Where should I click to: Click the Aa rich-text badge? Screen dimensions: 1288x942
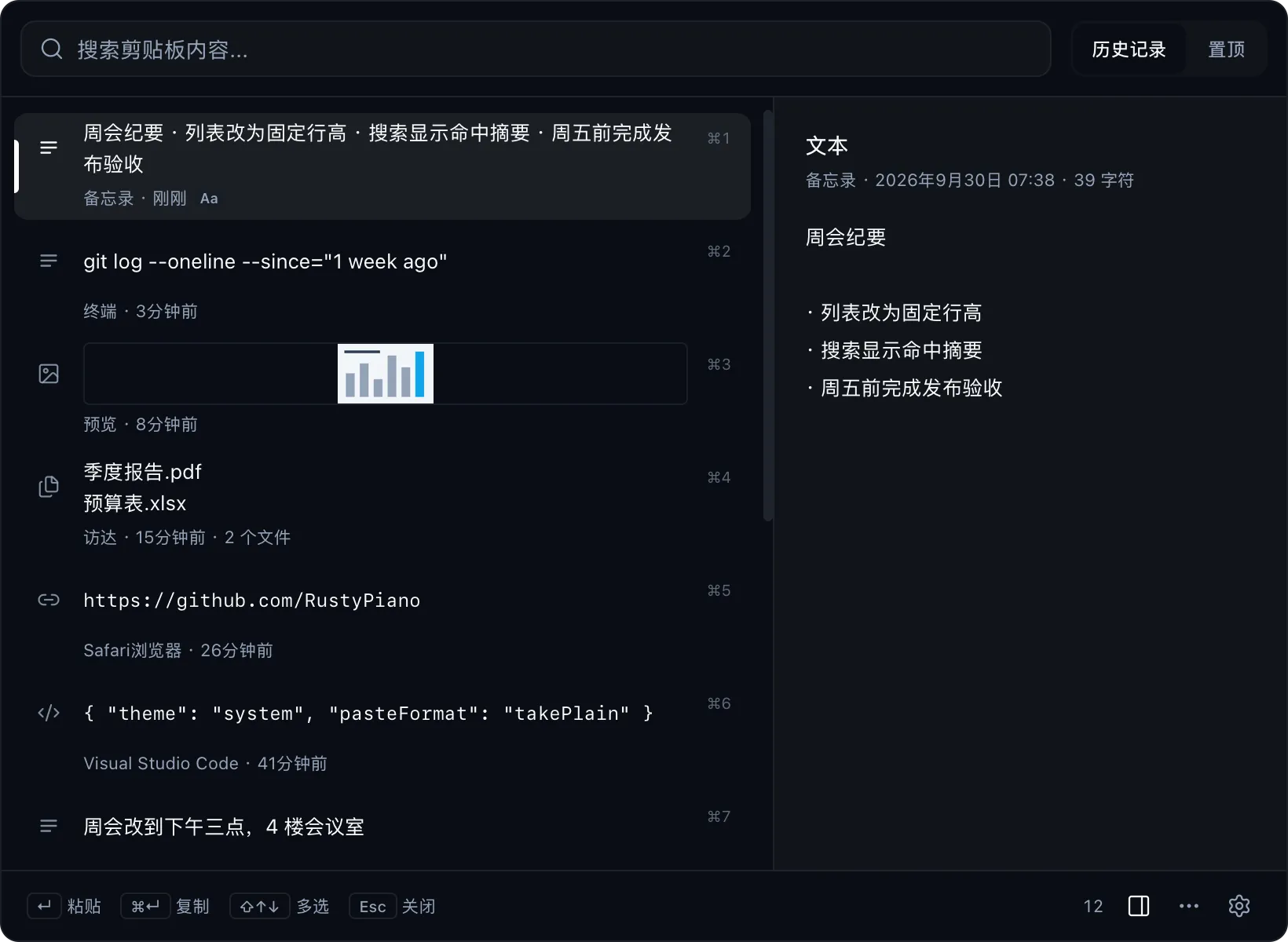(x=209, y=199)
